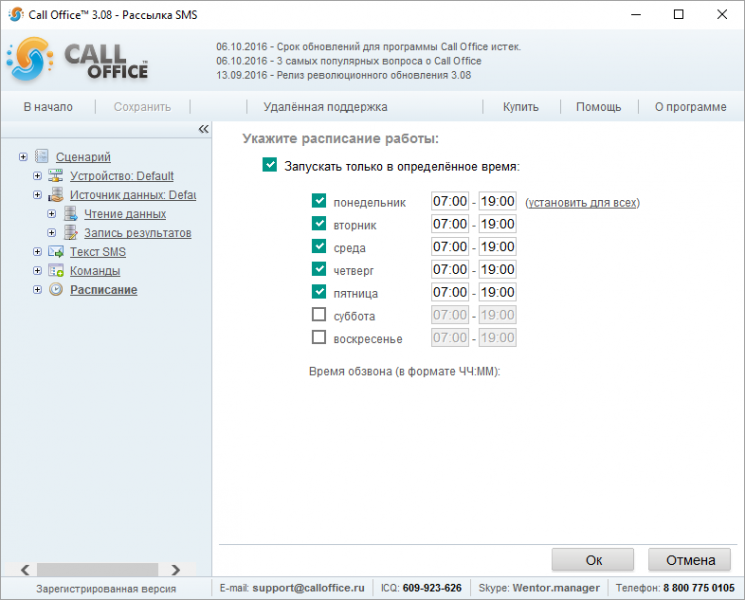Click Skype Wentor.manager in status bar
This screenshot has height=600, width=745.
click(556, 588)
